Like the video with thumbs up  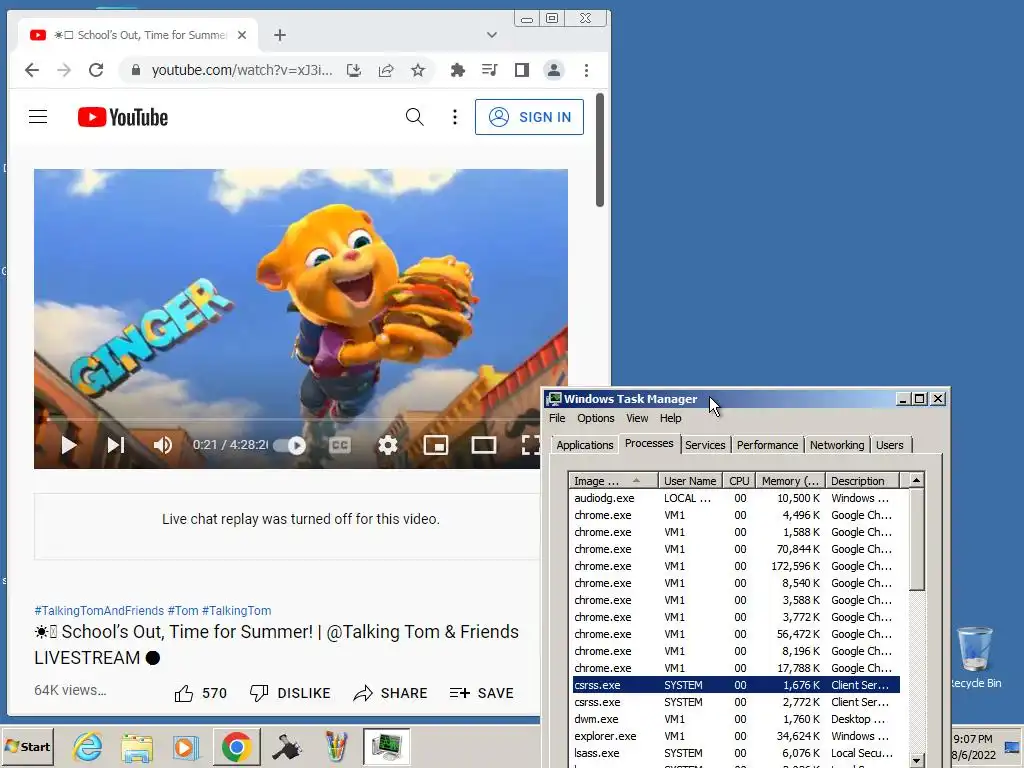click(x=200, y=693)
